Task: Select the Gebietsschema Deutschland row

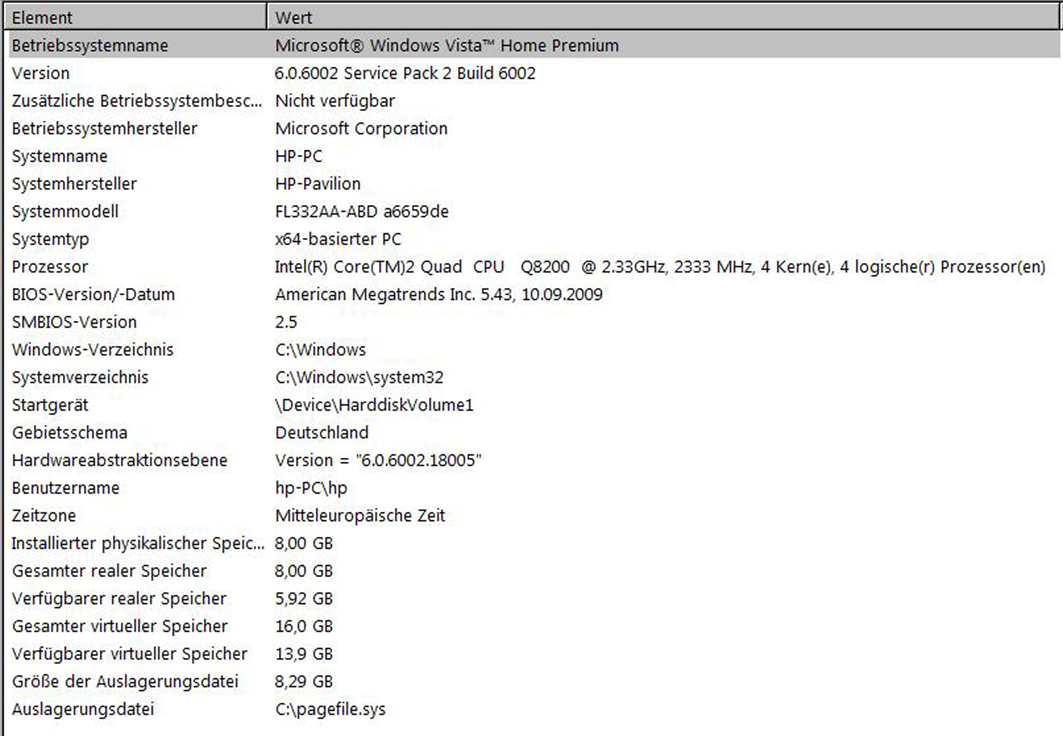Action: pos(69,433)
